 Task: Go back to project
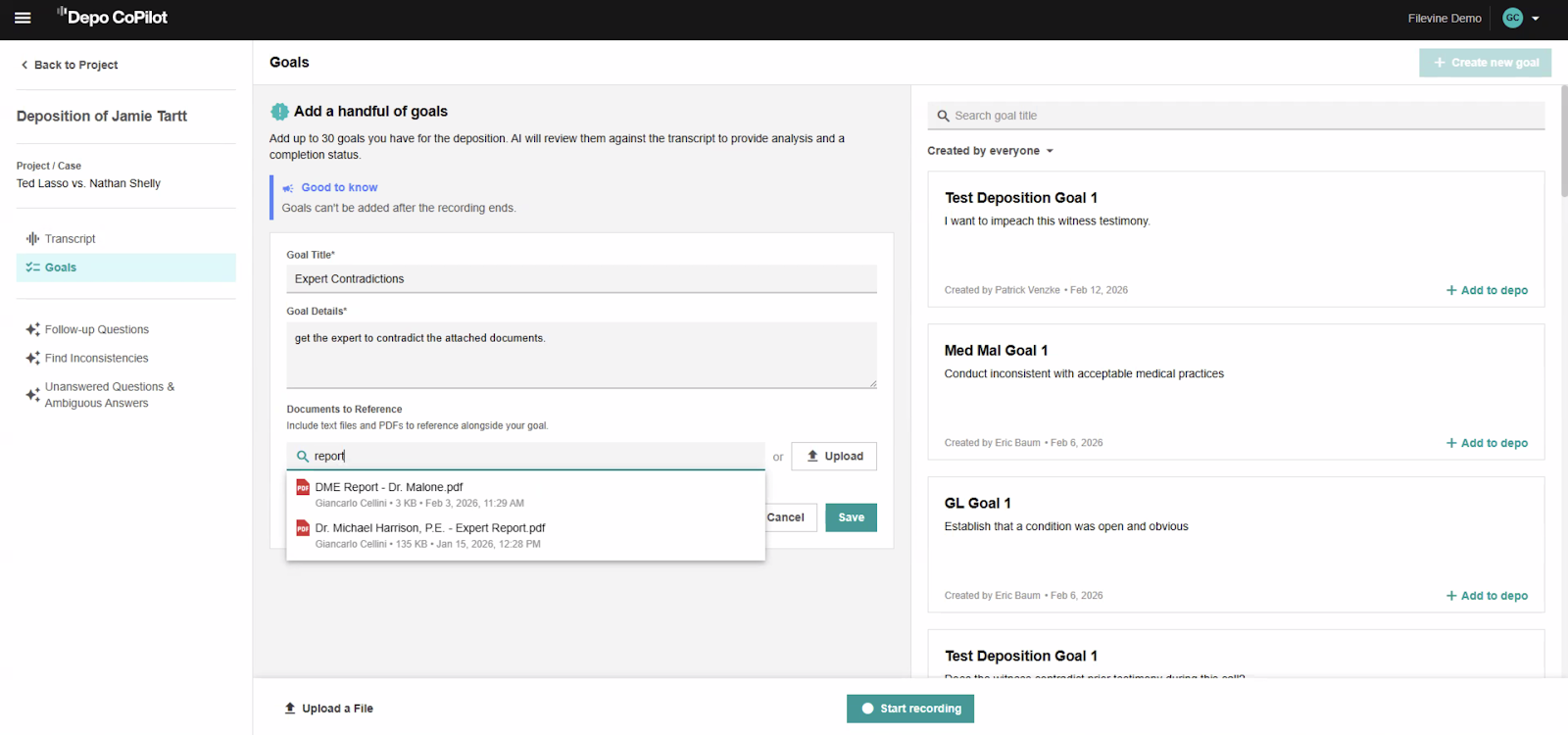pos(70,65)
